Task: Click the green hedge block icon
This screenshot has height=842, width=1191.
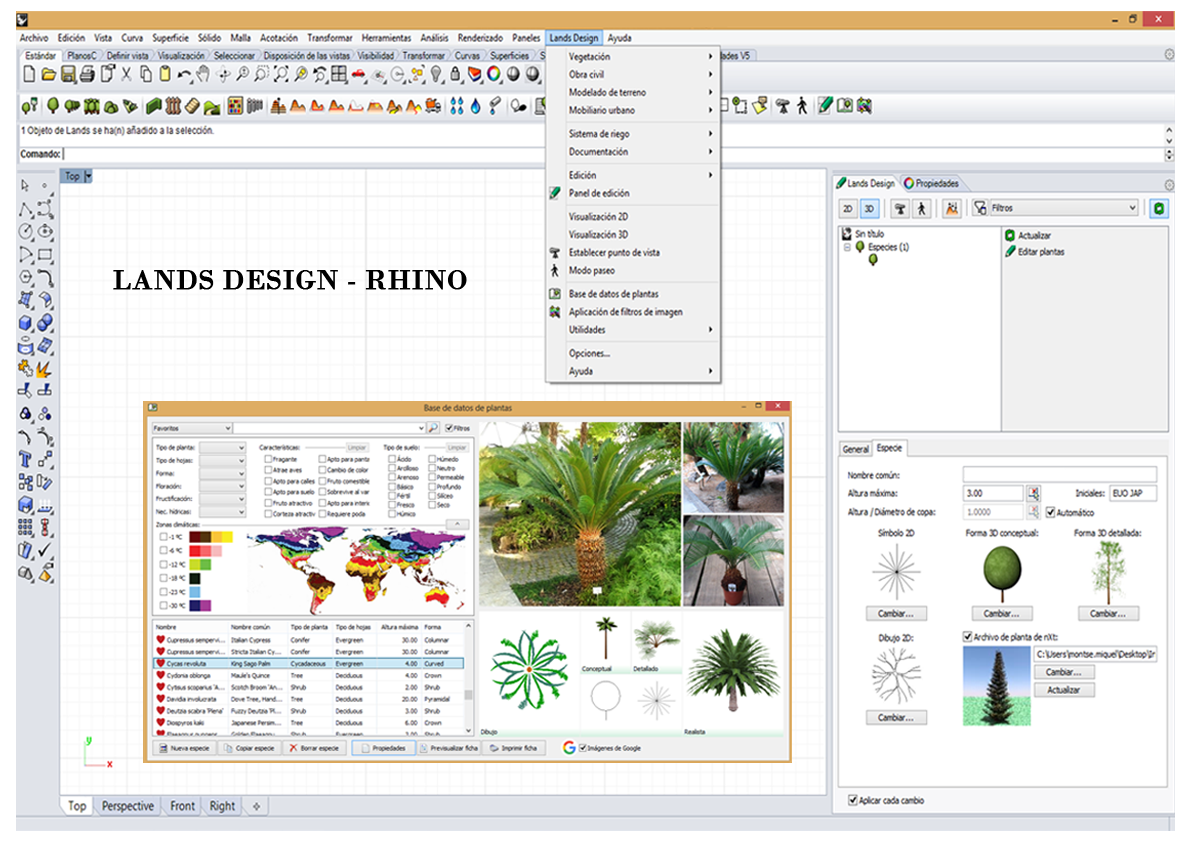Action: pyautogui.click(x=154, y=106)
